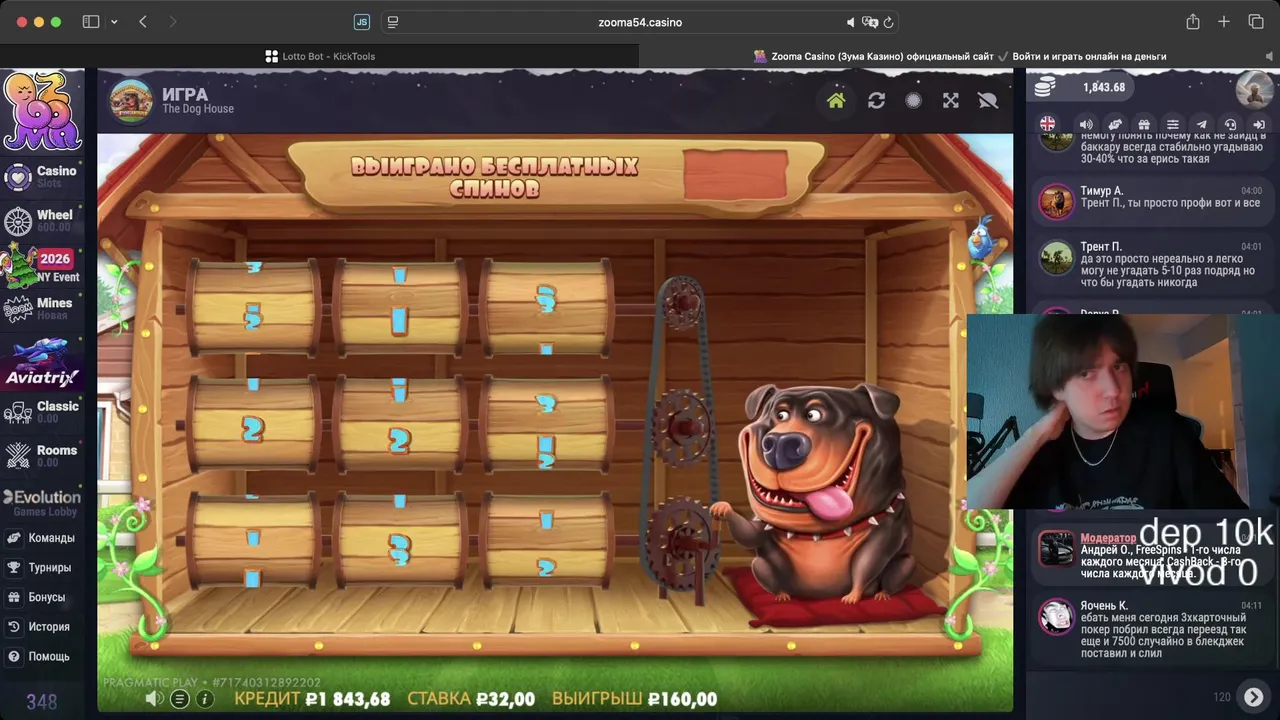Click КРЕДИТ ₽1 843,68 readout
1280x720 pixels.
tap(312, 699)
